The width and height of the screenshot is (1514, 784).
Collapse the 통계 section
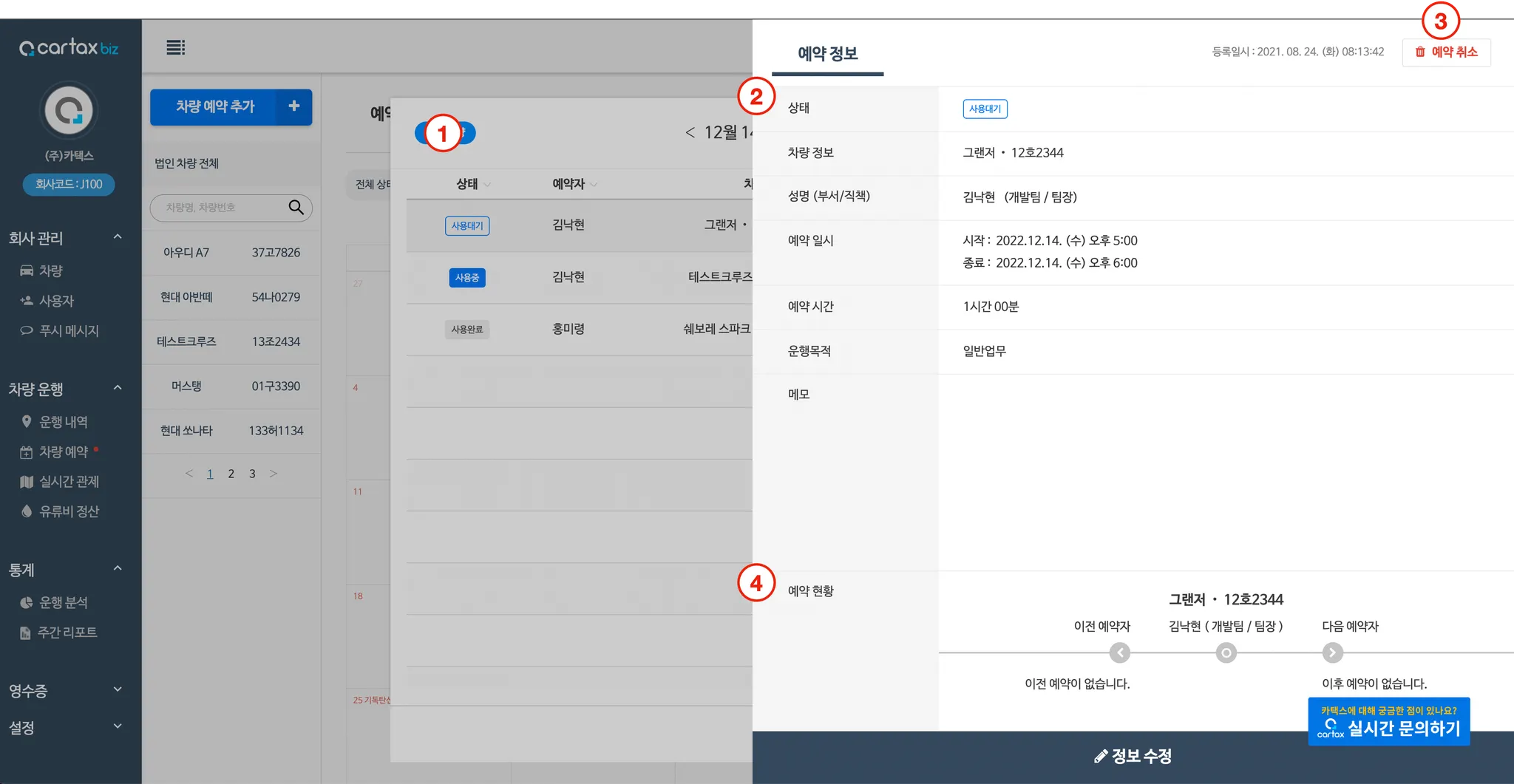click(x=117, y=569)
